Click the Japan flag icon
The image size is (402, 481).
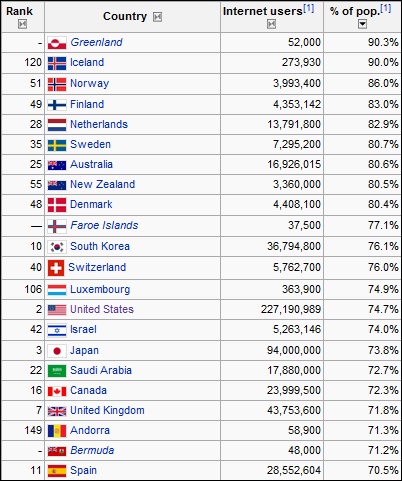click(x=57, y=351)
